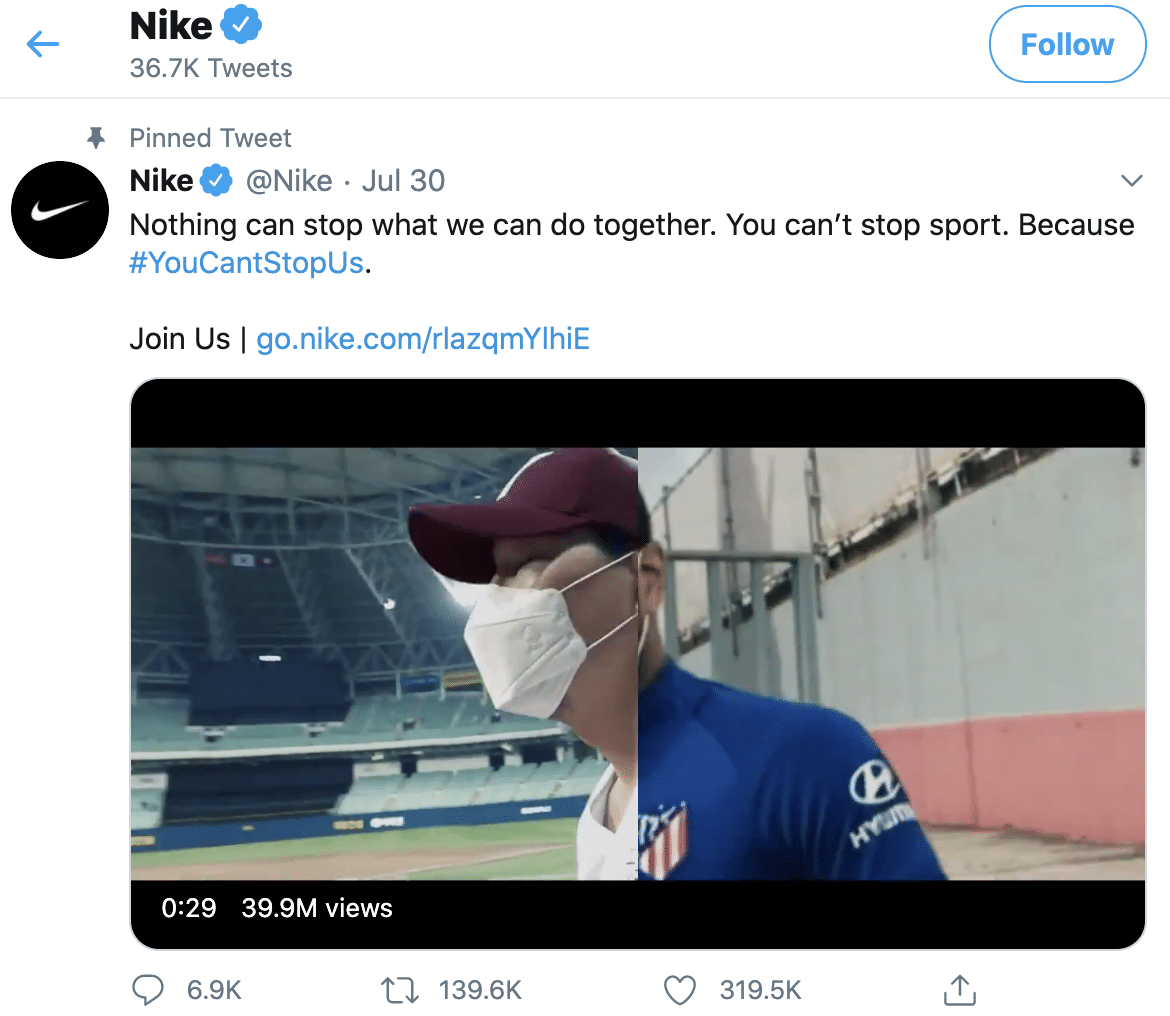Click the pin icon next to Pinned Tweet
Image resolution: width=1170 pixels, height=1016 pixels.
click(x=97, y=138)
